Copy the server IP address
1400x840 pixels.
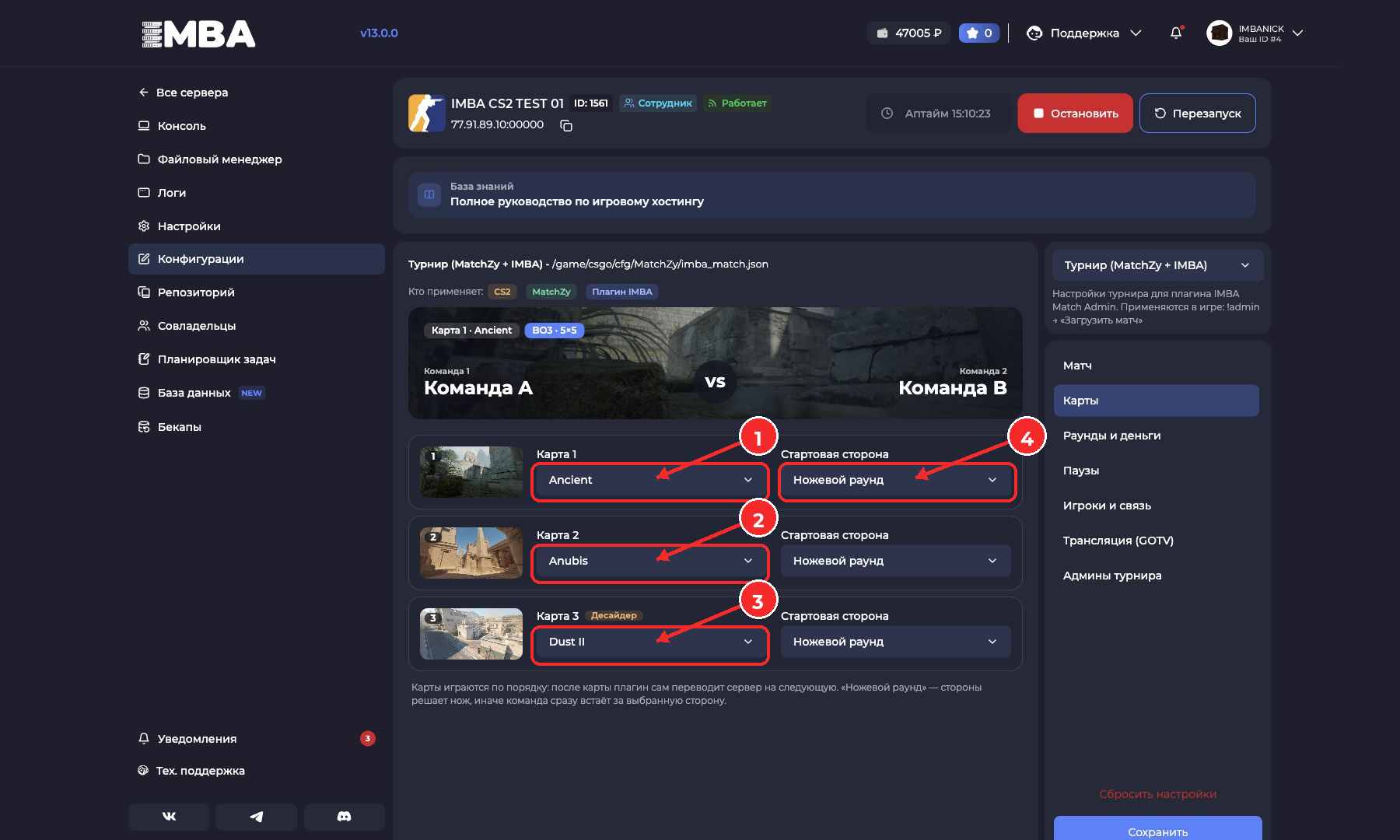(566, 125)
